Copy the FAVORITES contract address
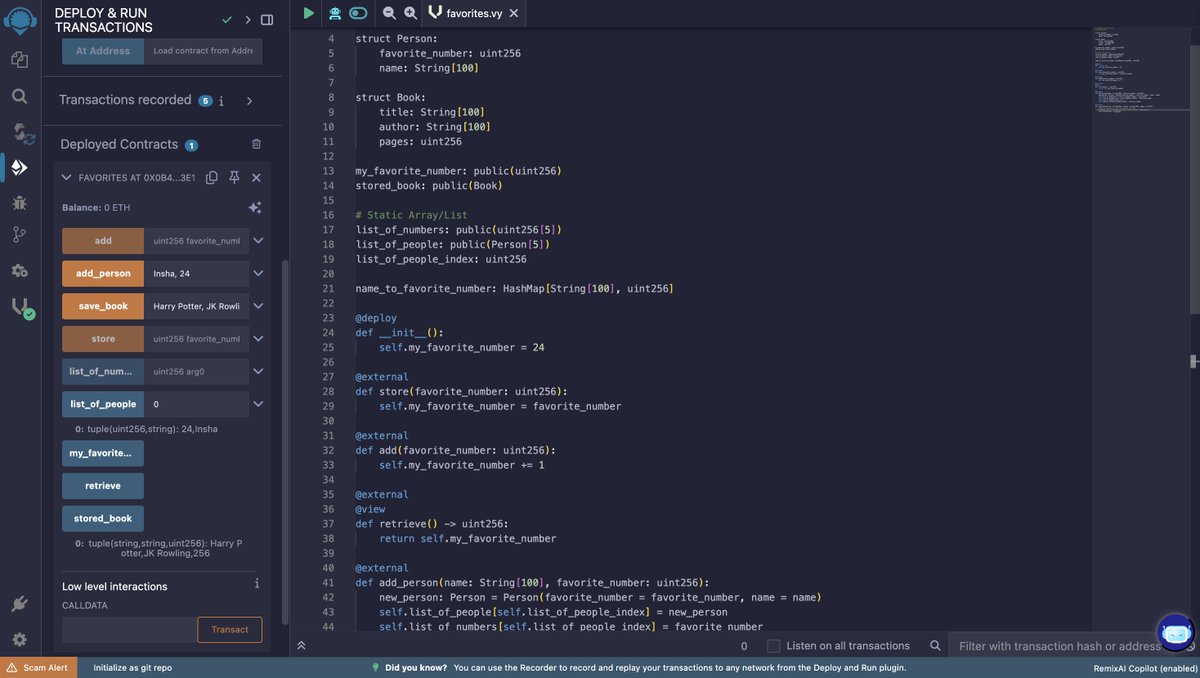This screenshot has height=678, width=1200. [212, 177]
